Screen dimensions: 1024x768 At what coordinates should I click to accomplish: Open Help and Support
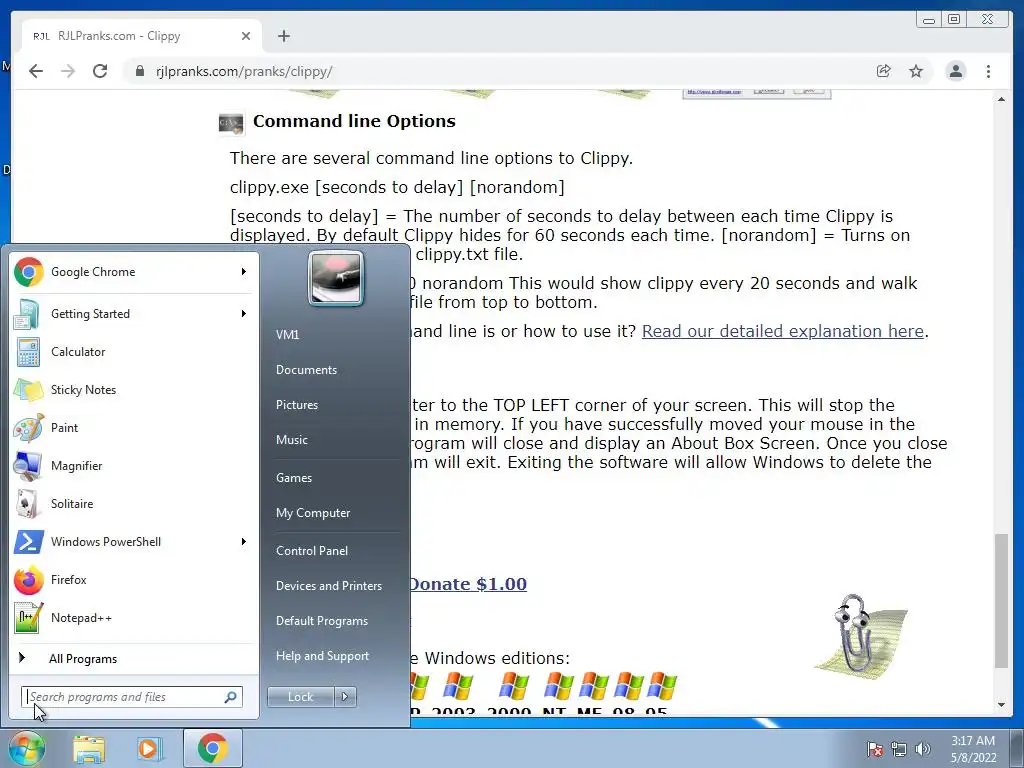(x=322, y=656)
